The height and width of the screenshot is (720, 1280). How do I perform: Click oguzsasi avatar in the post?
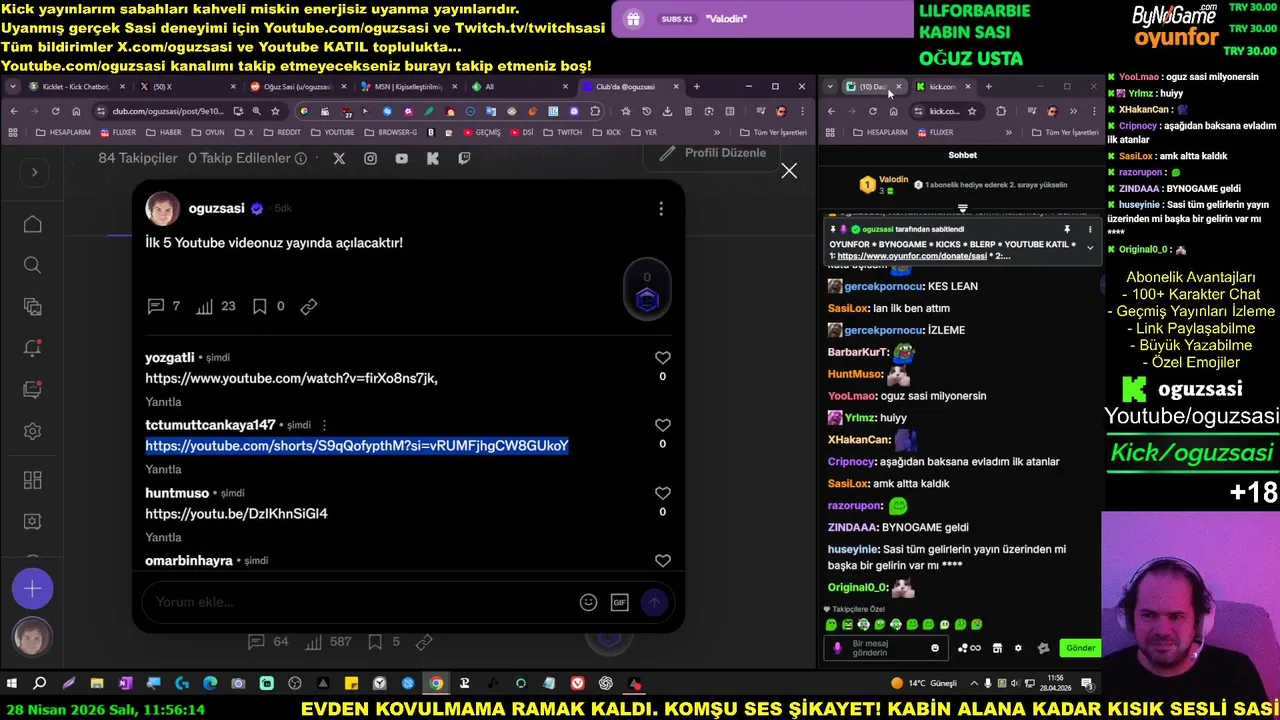coord(163,209)
